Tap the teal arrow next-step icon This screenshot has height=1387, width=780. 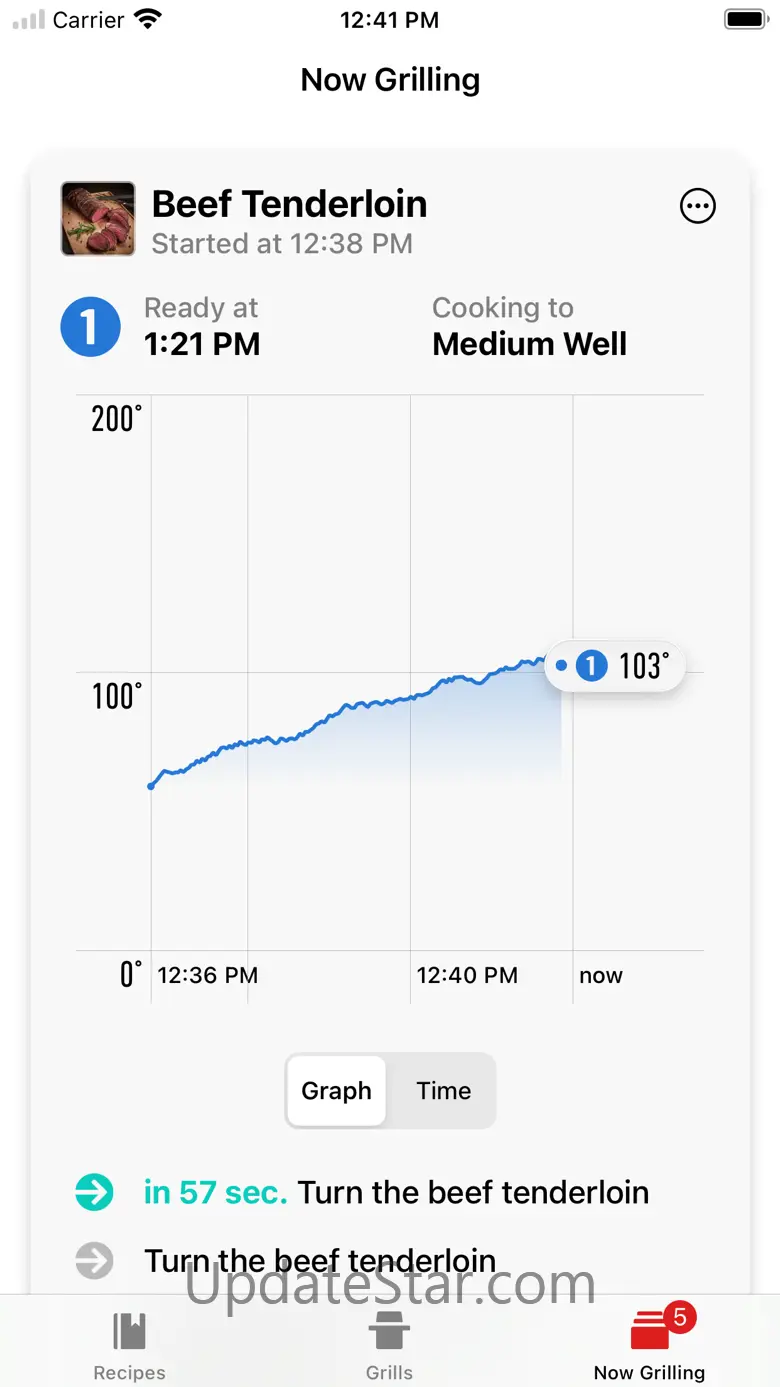95,1192
